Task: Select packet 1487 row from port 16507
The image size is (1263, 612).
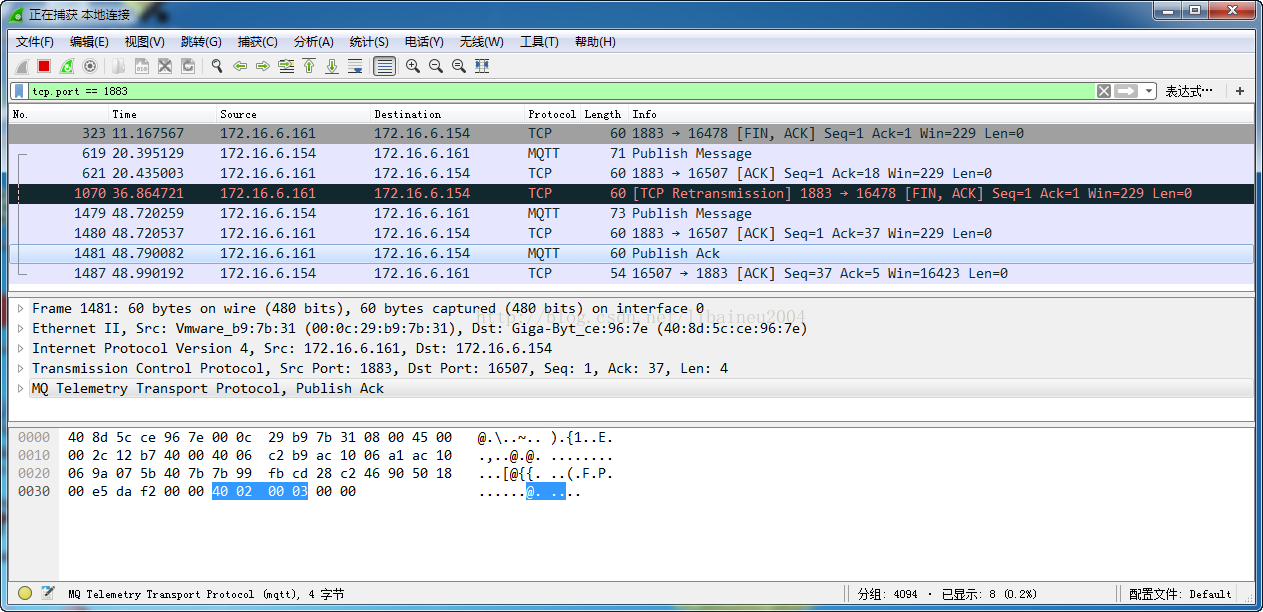Action: click(631, 273)
